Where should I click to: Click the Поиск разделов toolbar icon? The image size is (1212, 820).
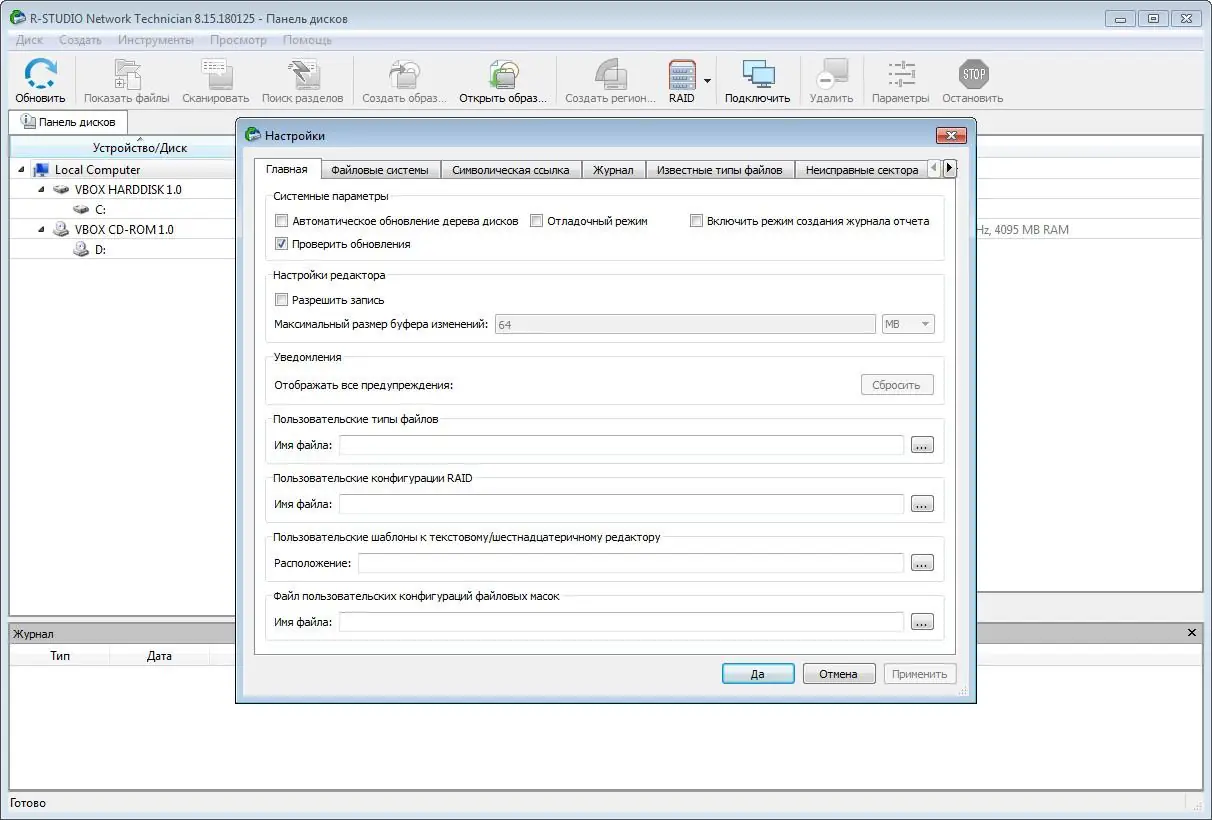(x=302, y=74)
